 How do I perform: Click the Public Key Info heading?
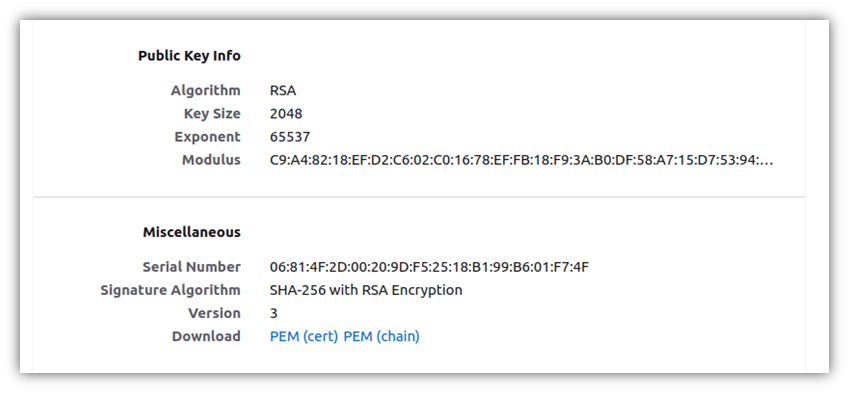[x=190, y=56]
